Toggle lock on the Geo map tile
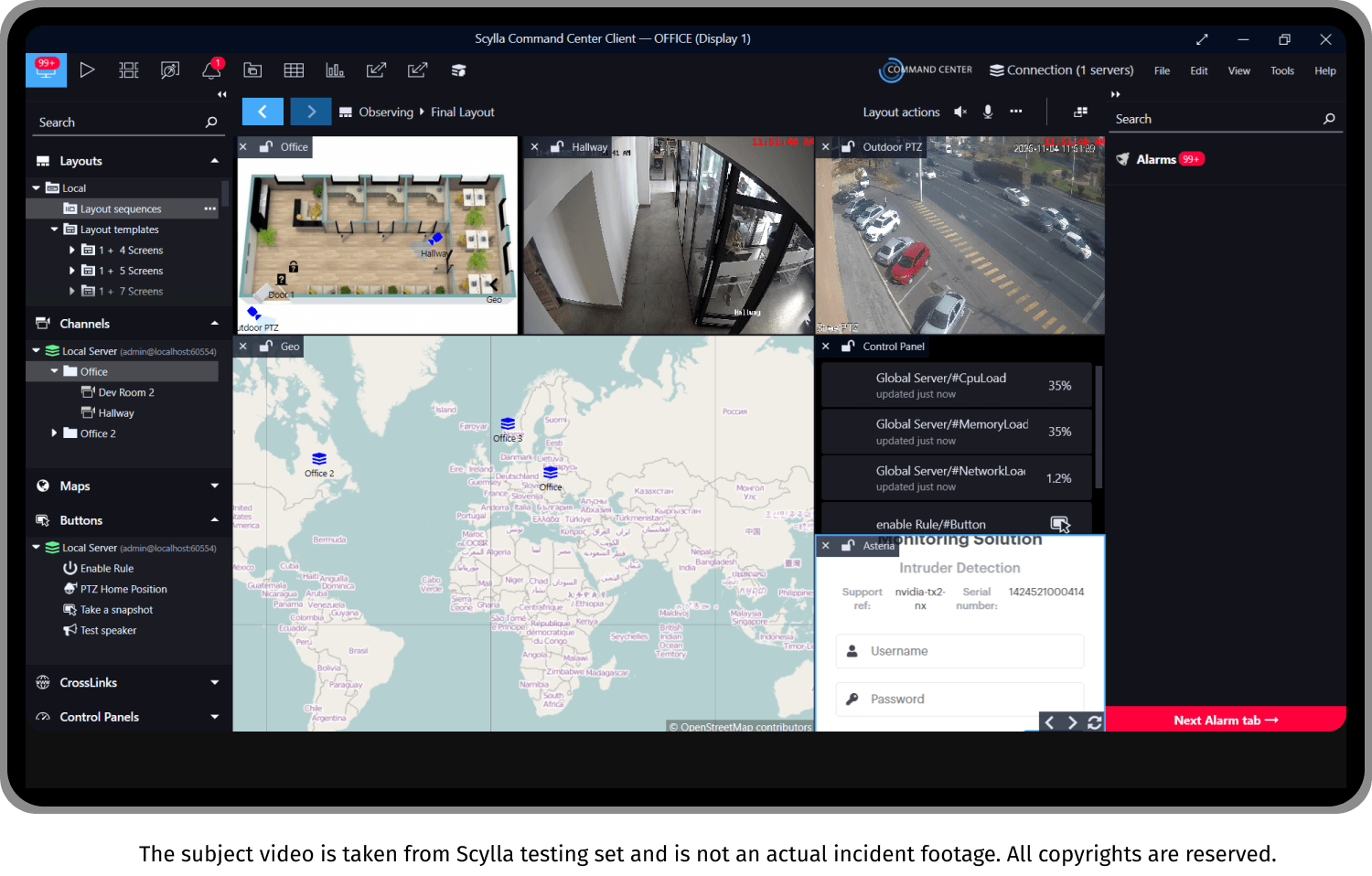1372x876 pixels. (x=266, y=347)
